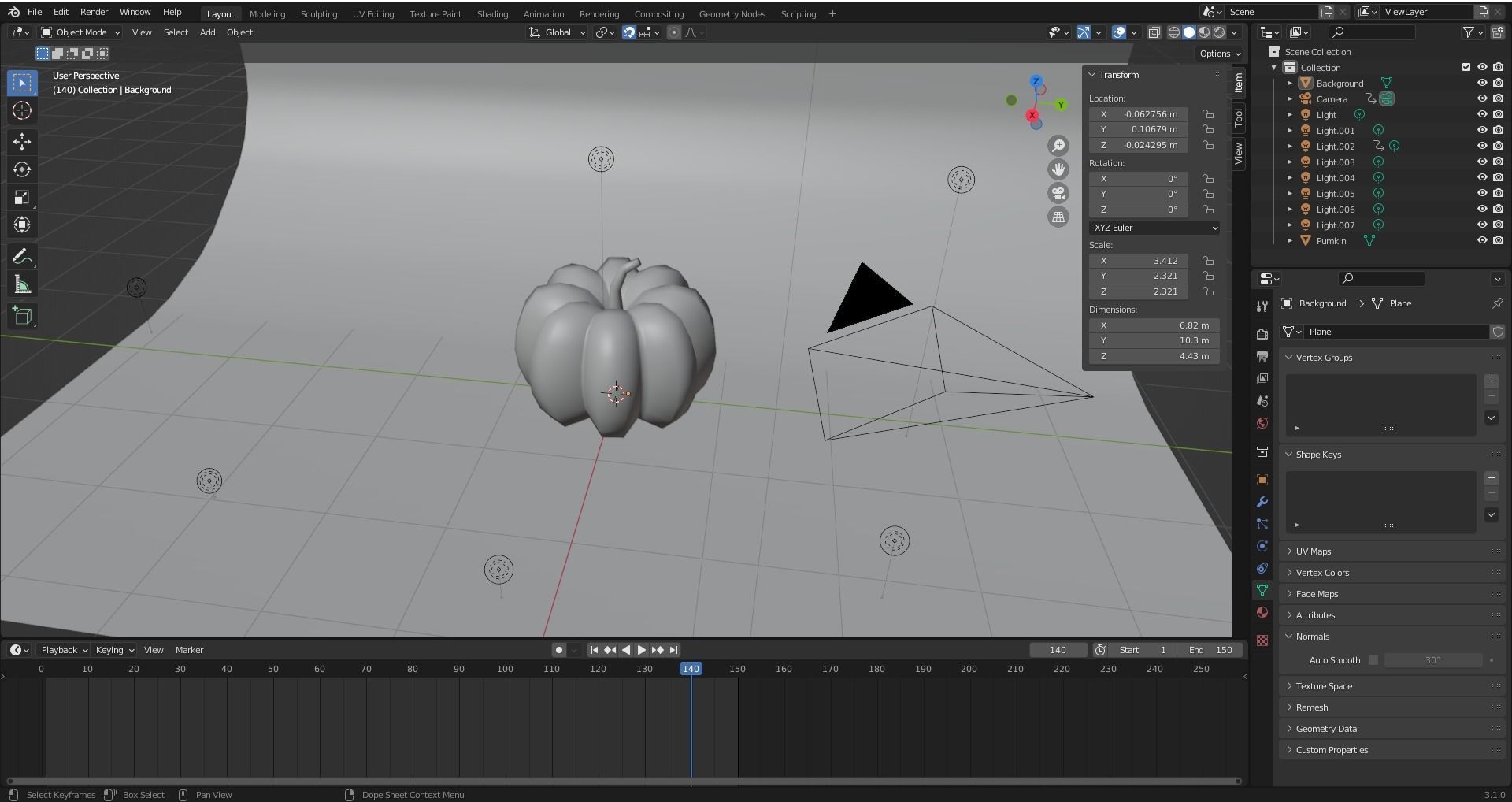Viewport: 1512px width, 802px height.
Task: Select the Cursor tool in the toolbar
Action: (x=22, y=110)
